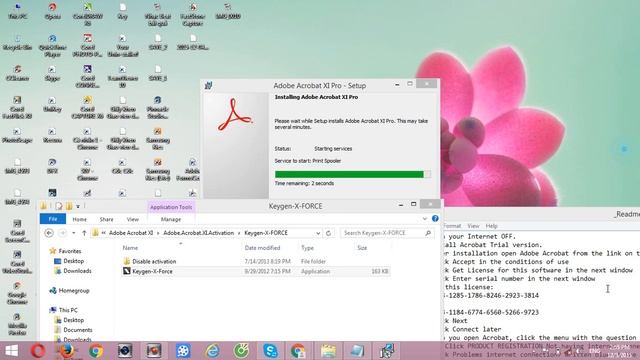Switch to File Explorer in the taskbar
The image size is (640, 360).
[328, 351]
